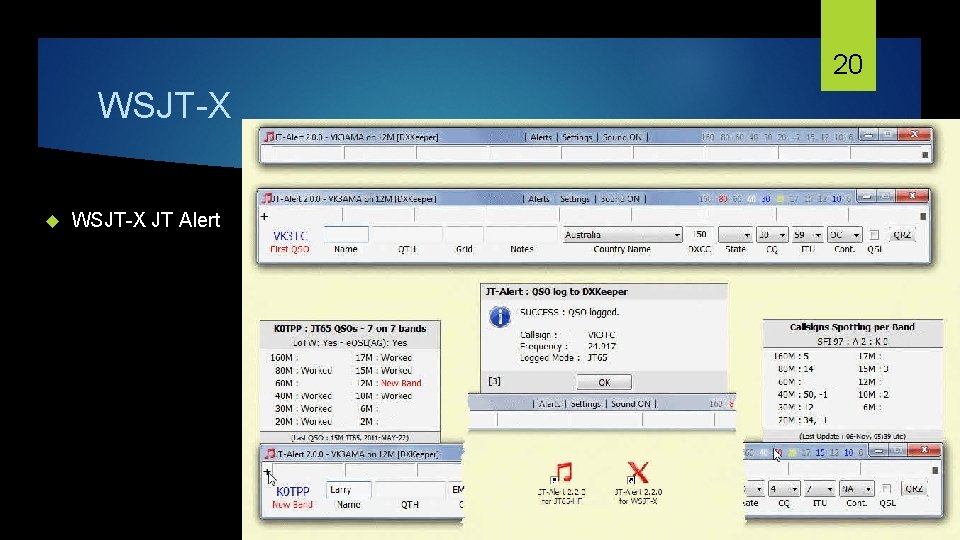Click the 40M : 50, -1 row in Callsigns Spotting panel
Viewport: 960px width, 540px height.
802,395
